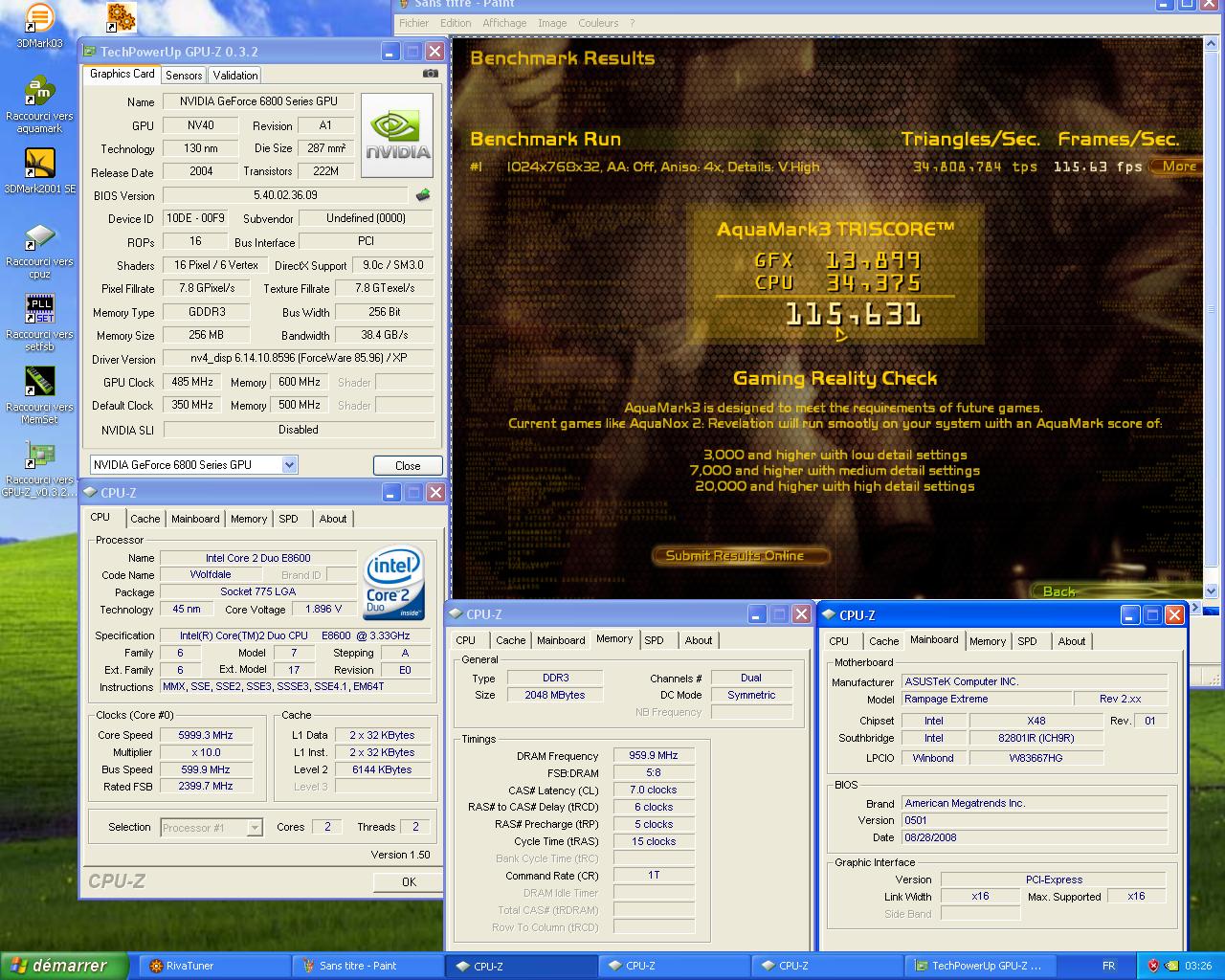The image size is (1225, 980).
Task: Switch to RivaTuner on the taskbar
Action: point(215,966)
